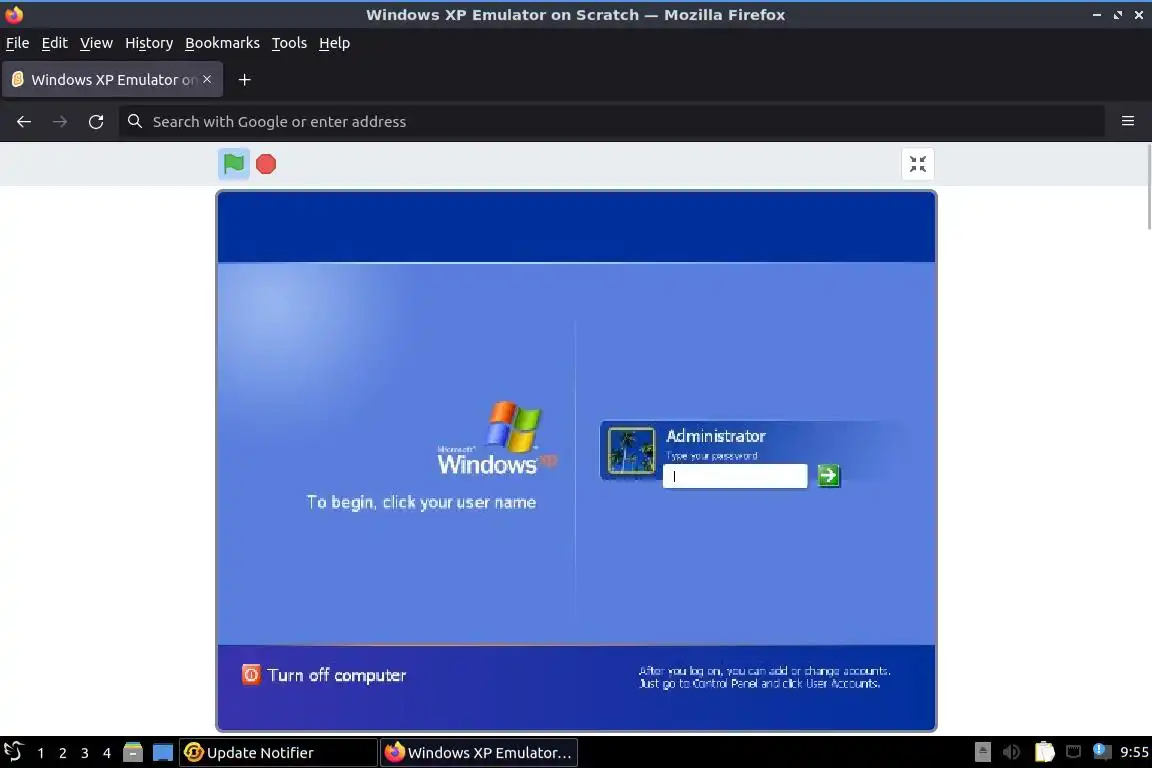Click Turn off computer power icon
1152x768 pixels.
coord(251,674)
